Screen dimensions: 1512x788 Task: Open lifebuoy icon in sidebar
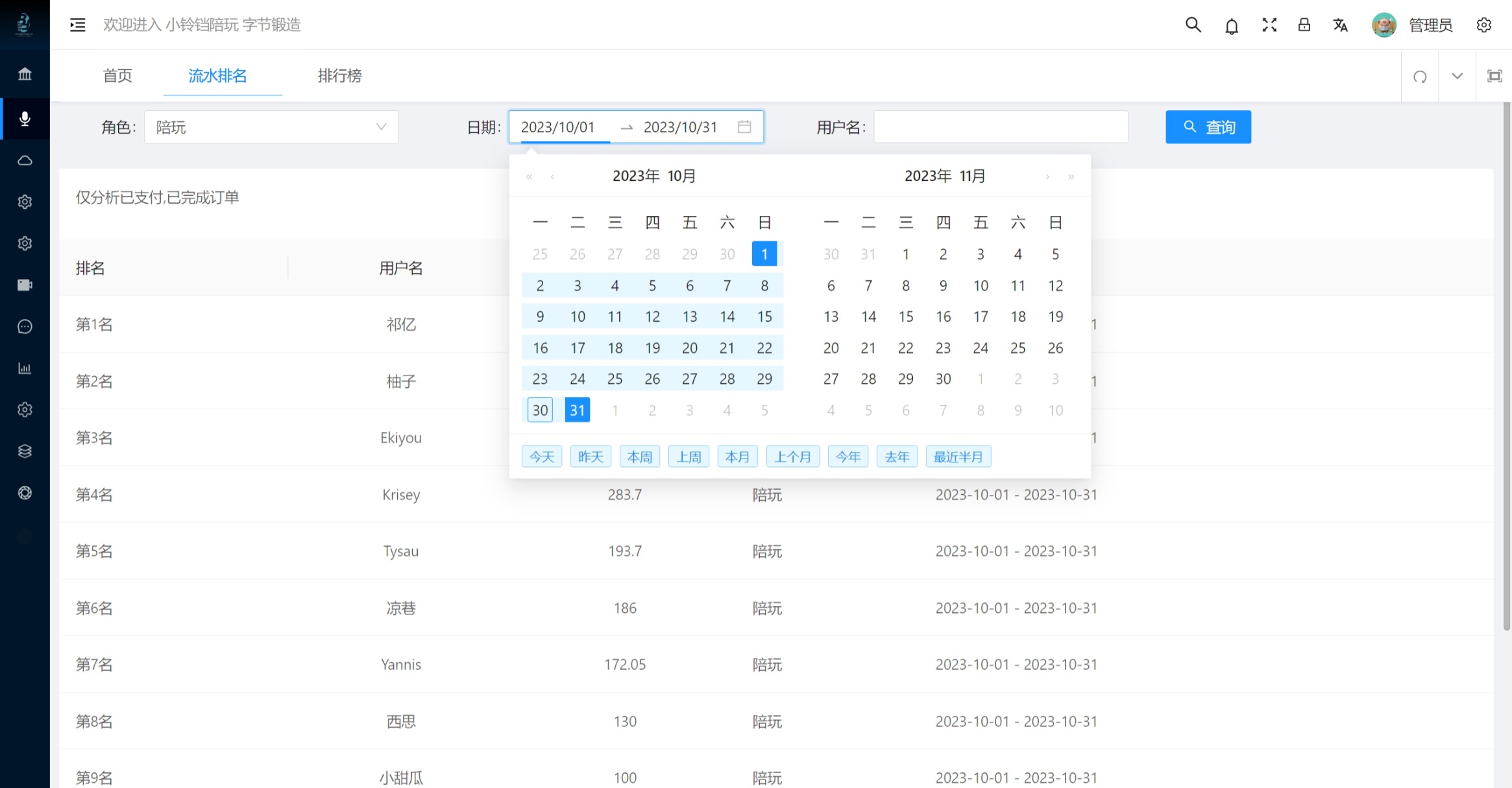(25, 492)
